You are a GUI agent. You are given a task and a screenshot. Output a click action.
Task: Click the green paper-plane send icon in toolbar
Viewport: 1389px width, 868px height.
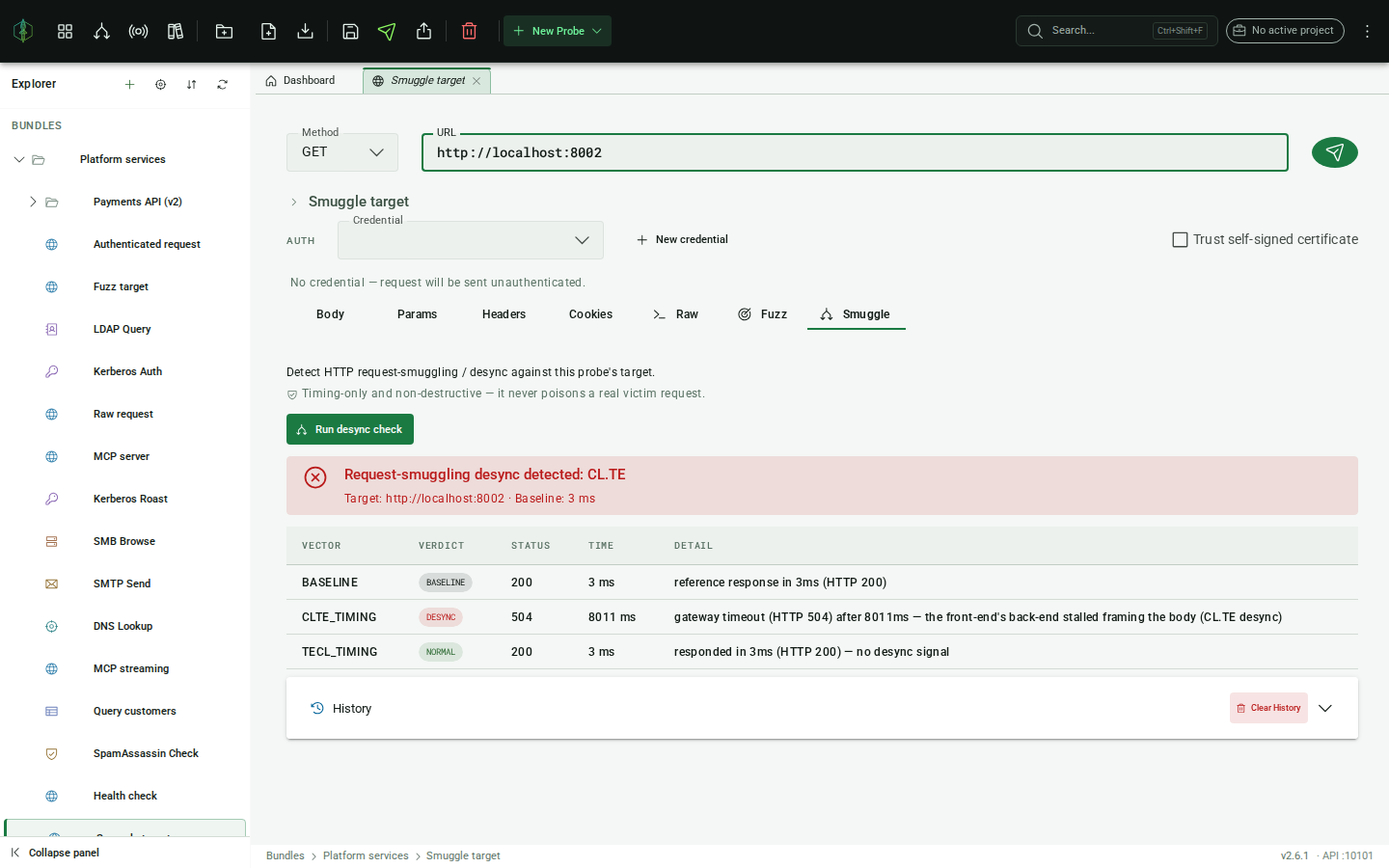(387, 31)
